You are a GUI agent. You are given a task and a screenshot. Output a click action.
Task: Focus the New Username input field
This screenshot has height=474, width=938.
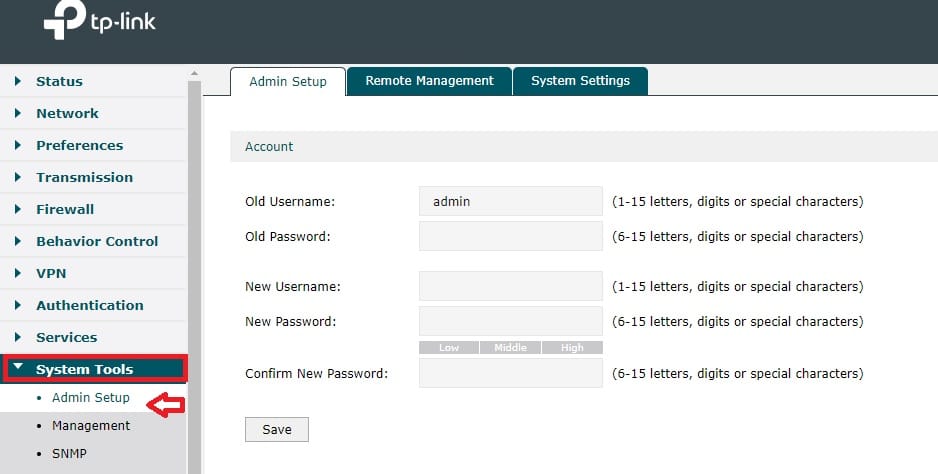[x=510, y=286]
